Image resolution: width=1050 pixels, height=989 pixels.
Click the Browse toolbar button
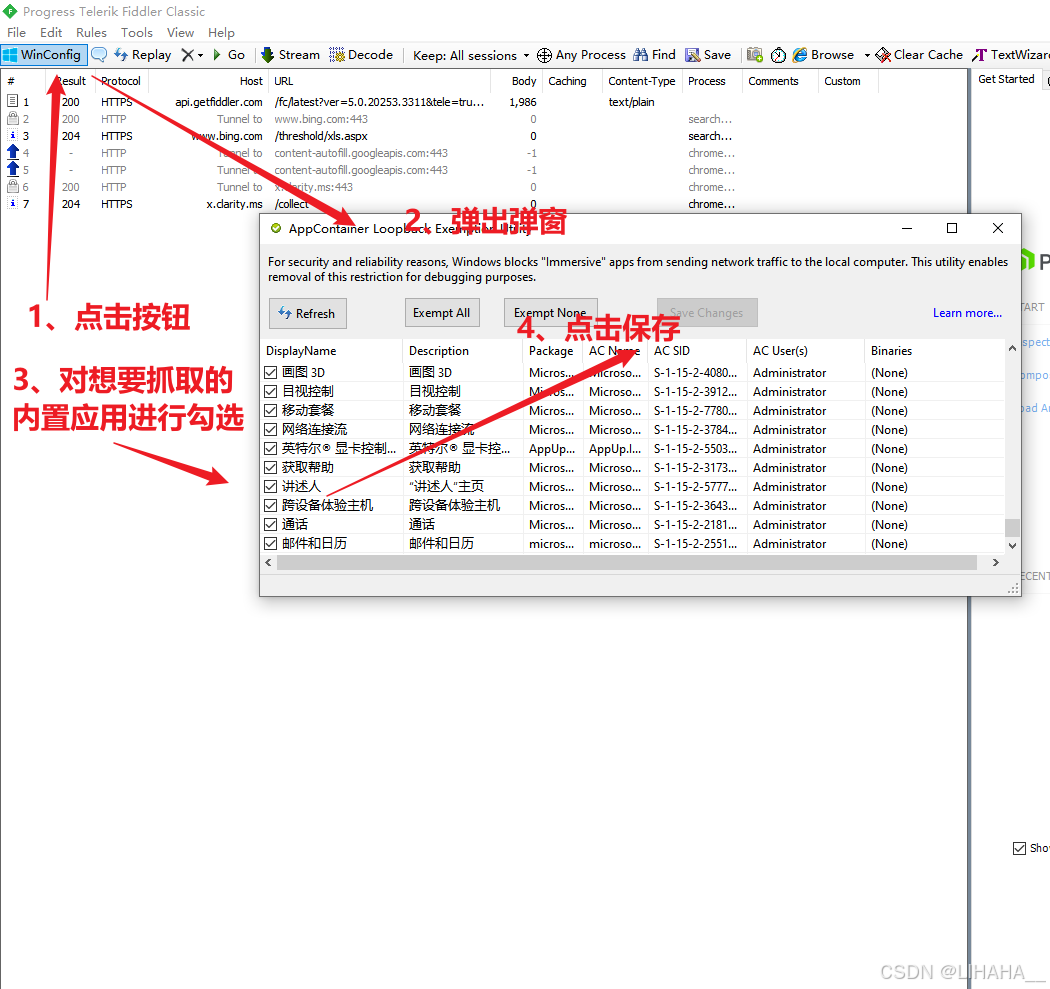[x=823, y=55]
